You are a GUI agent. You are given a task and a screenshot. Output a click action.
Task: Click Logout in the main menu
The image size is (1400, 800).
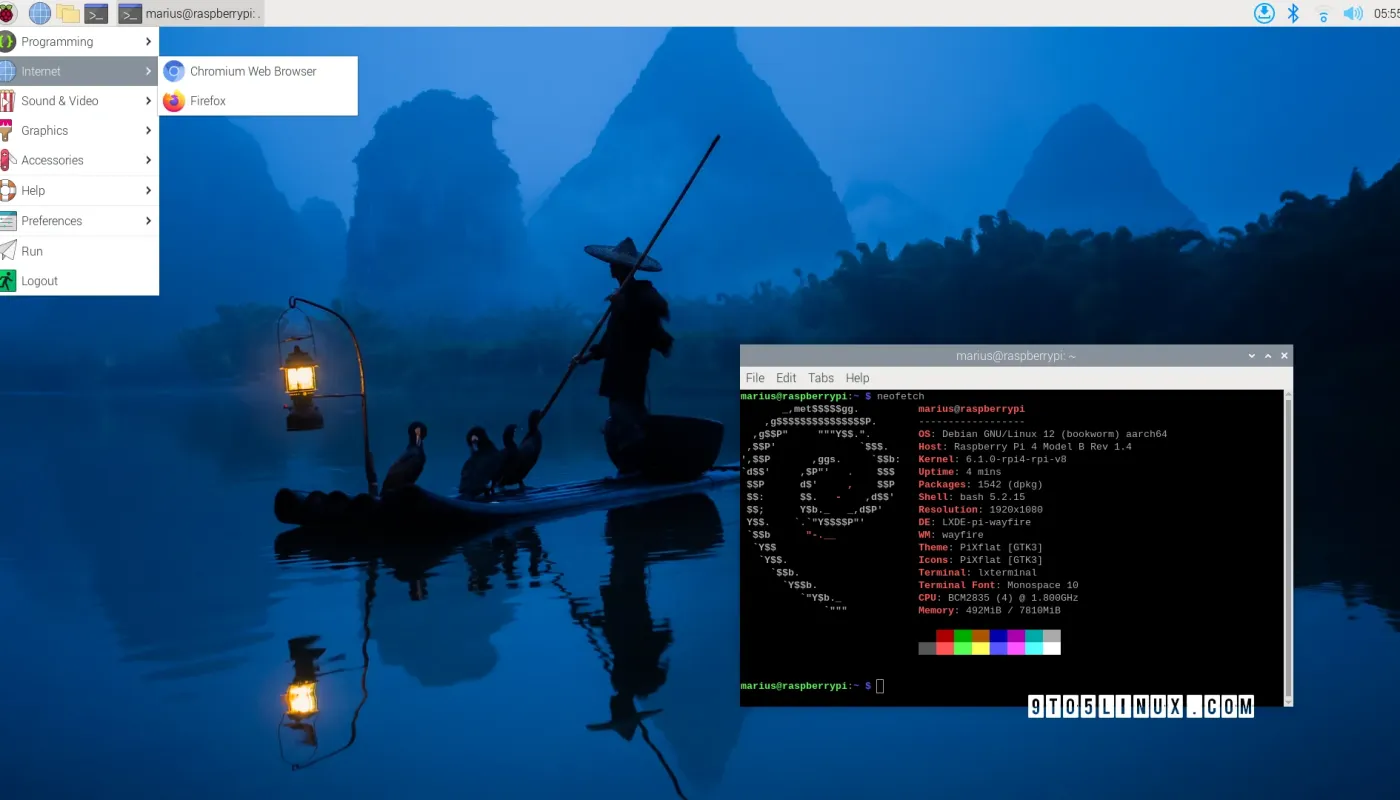coord(39,281)
